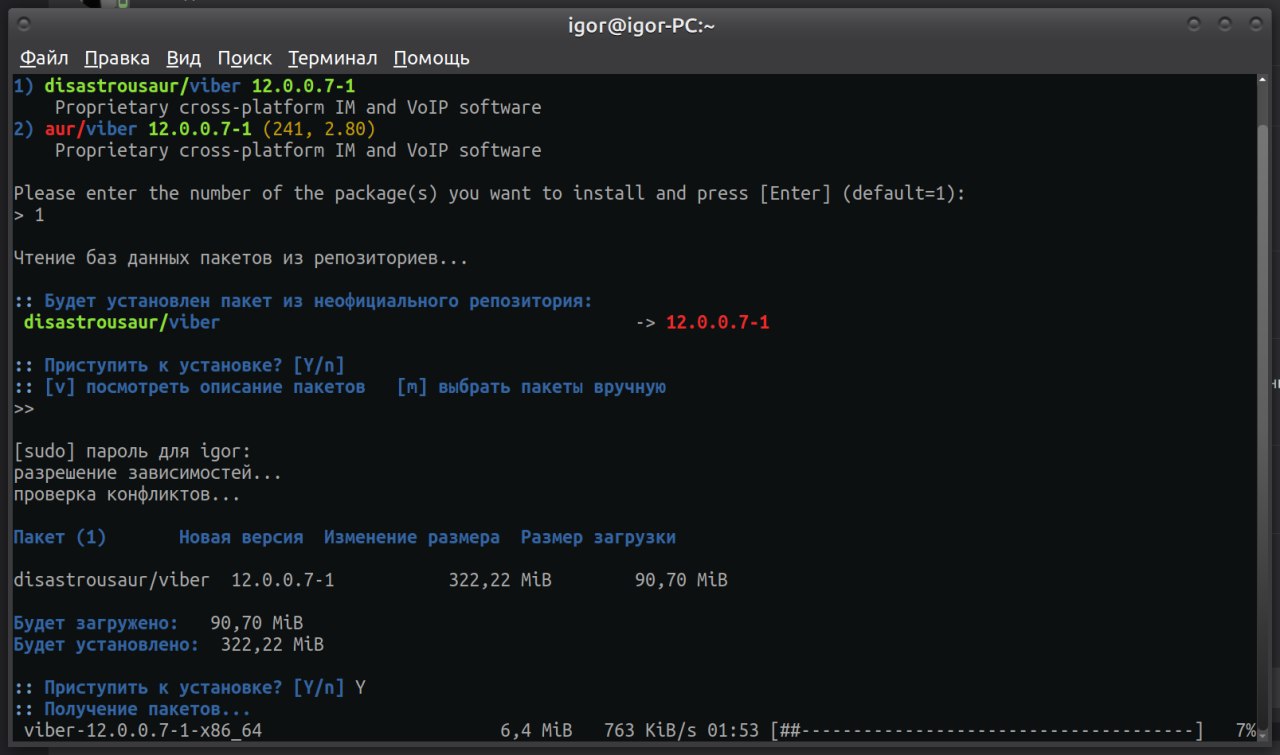Open the Файл menu
Screen dimensions: 1280x755
(43, 58)
